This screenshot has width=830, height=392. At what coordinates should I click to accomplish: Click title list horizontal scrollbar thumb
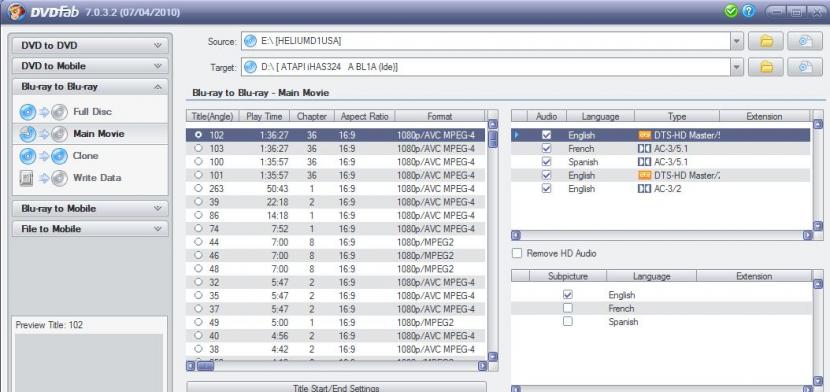coord(205,366)
